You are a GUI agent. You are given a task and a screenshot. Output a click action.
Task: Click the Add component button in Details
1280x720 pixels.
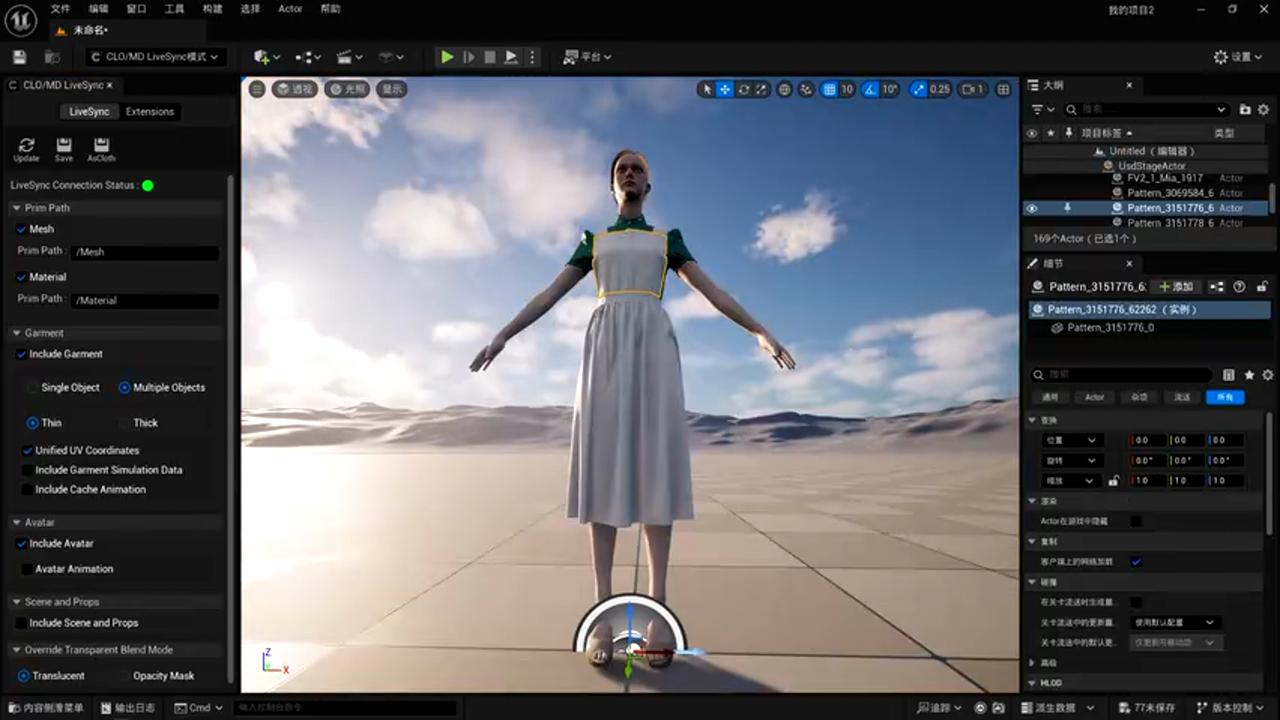[1176, 287]
